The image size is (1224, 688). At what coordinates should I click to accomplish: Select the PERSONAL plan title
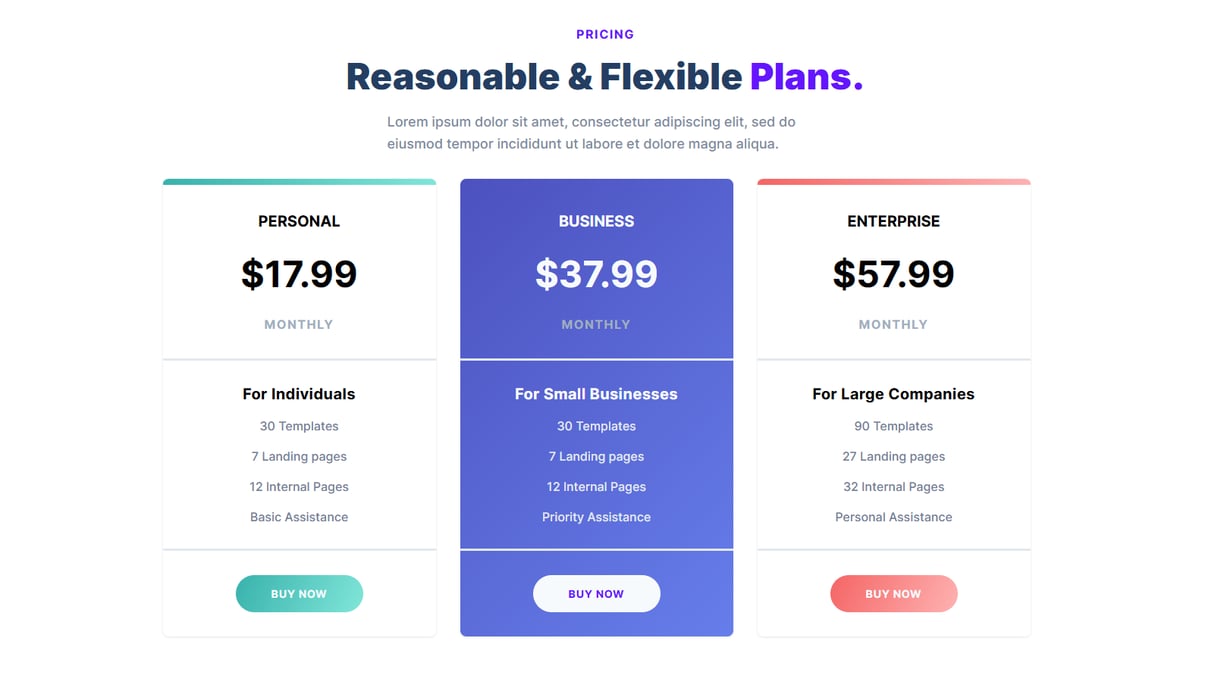[x=299, y=221]
